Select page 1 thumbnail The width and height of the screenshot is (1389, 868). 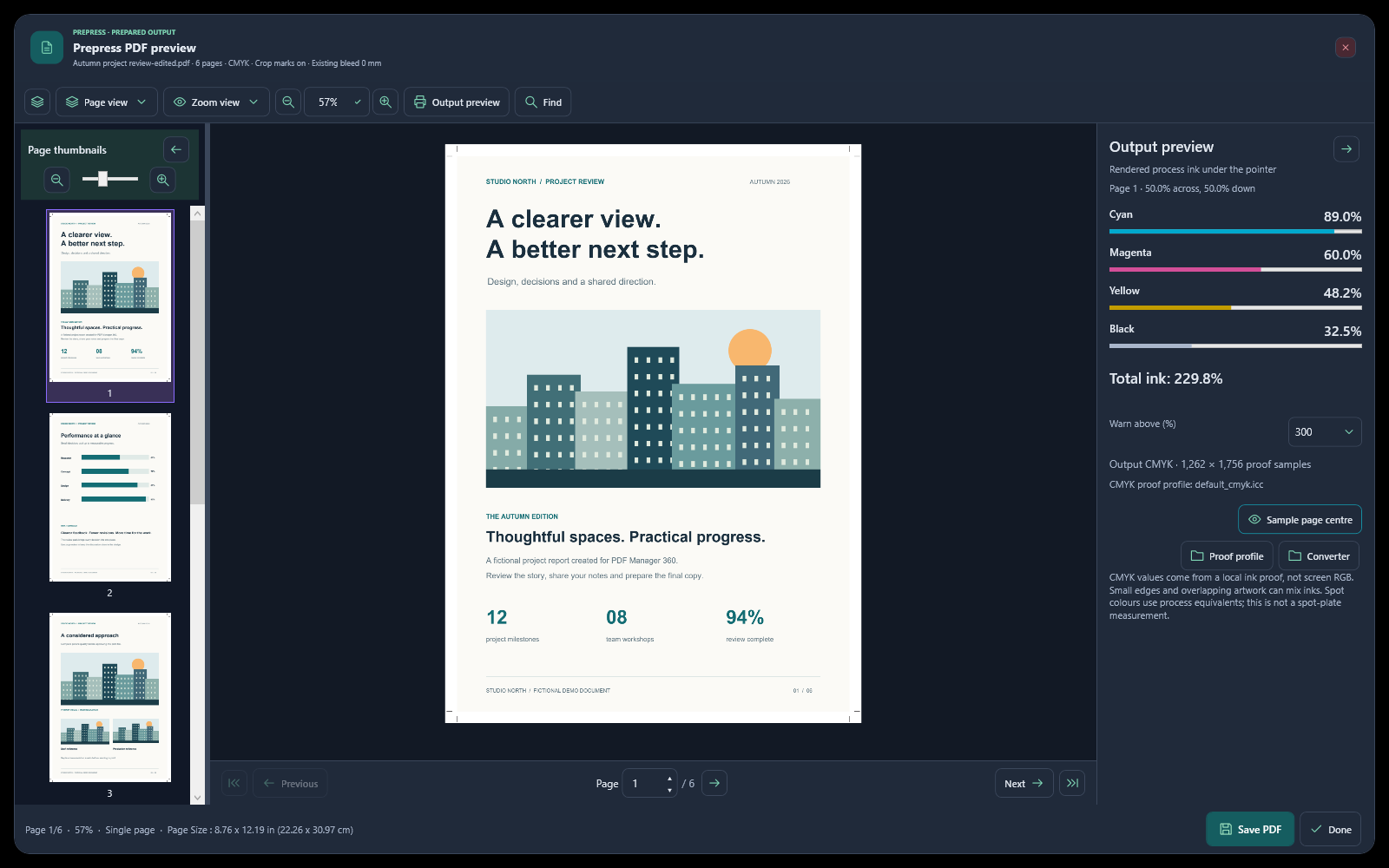tap(110, 306)
